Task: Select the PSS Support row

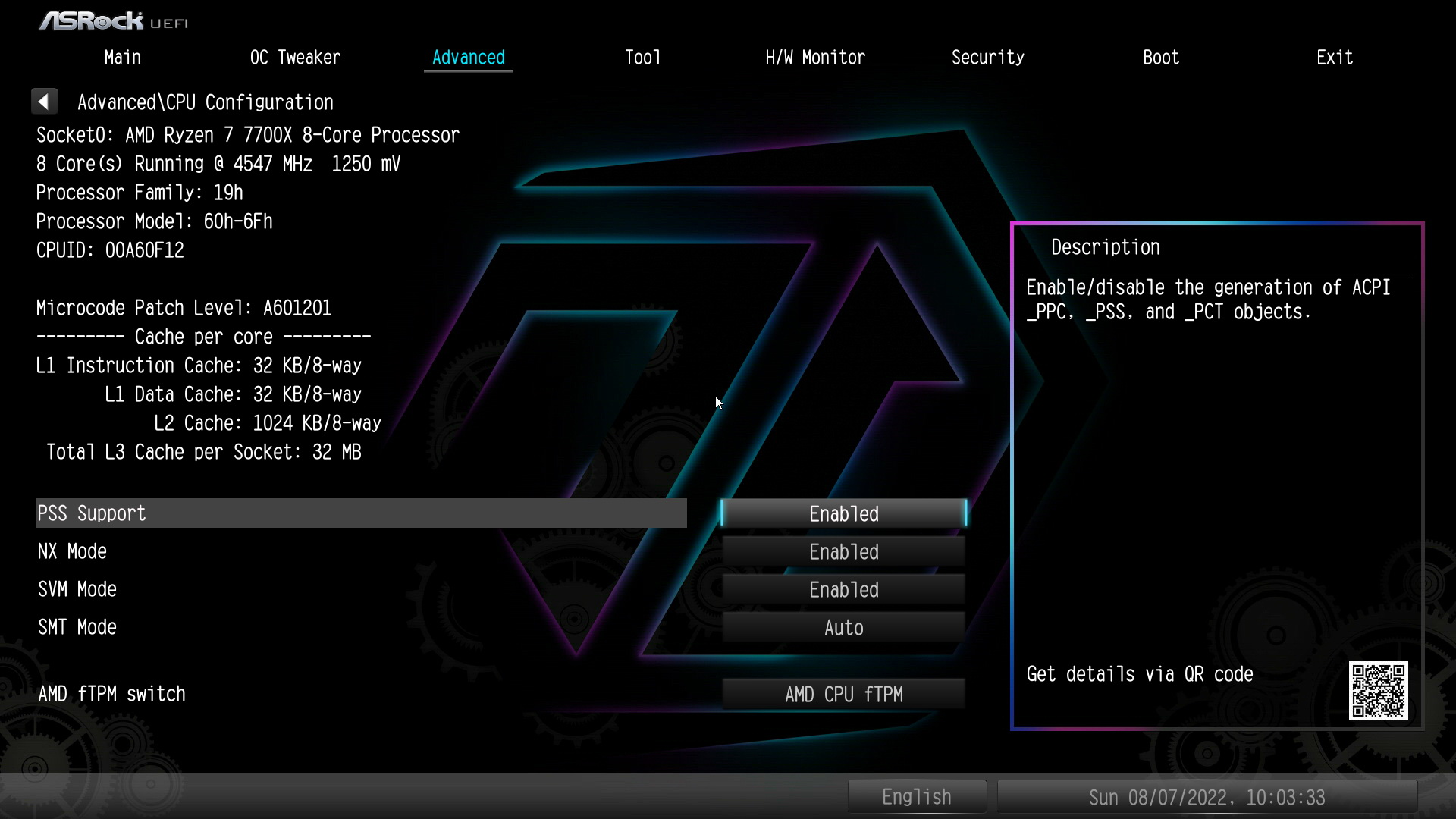Action: 362,513
